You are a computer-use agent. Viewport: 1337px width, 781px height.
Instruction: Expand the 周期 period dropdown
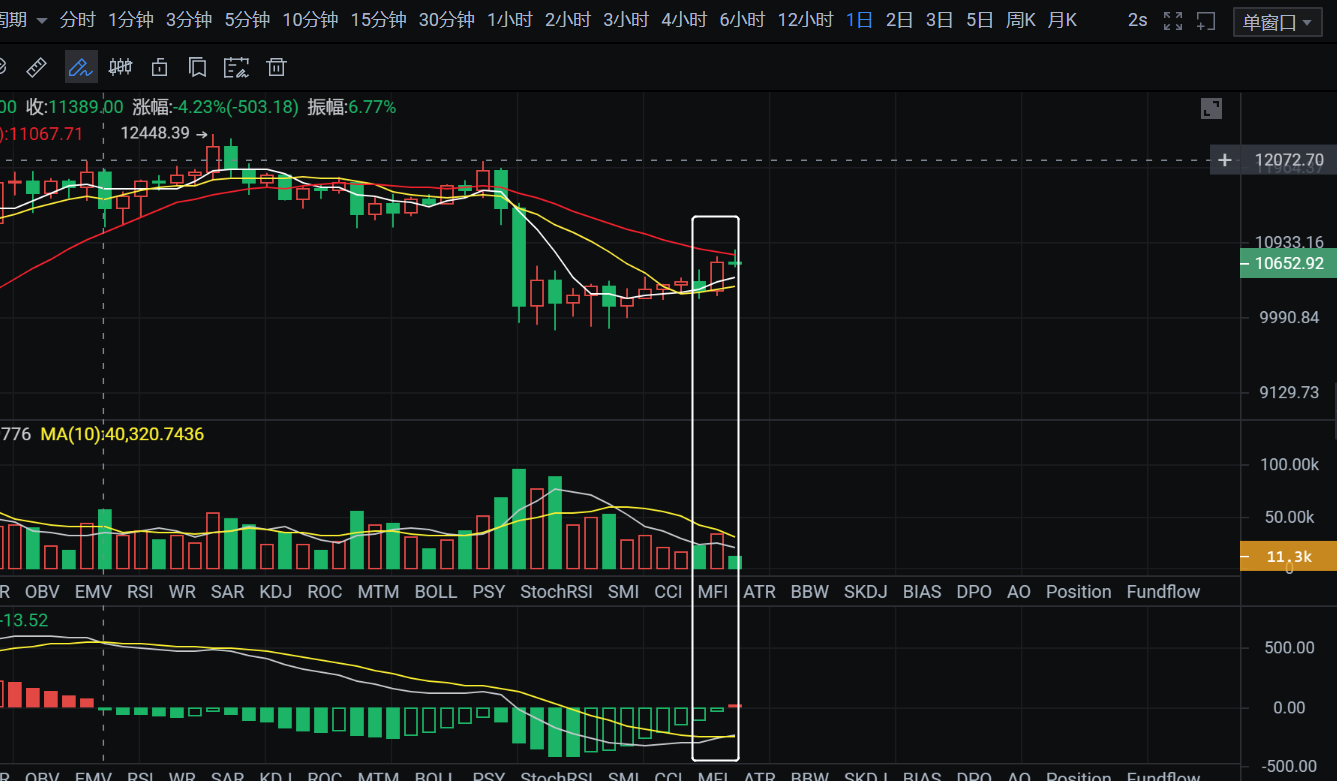tap(24, 20)
